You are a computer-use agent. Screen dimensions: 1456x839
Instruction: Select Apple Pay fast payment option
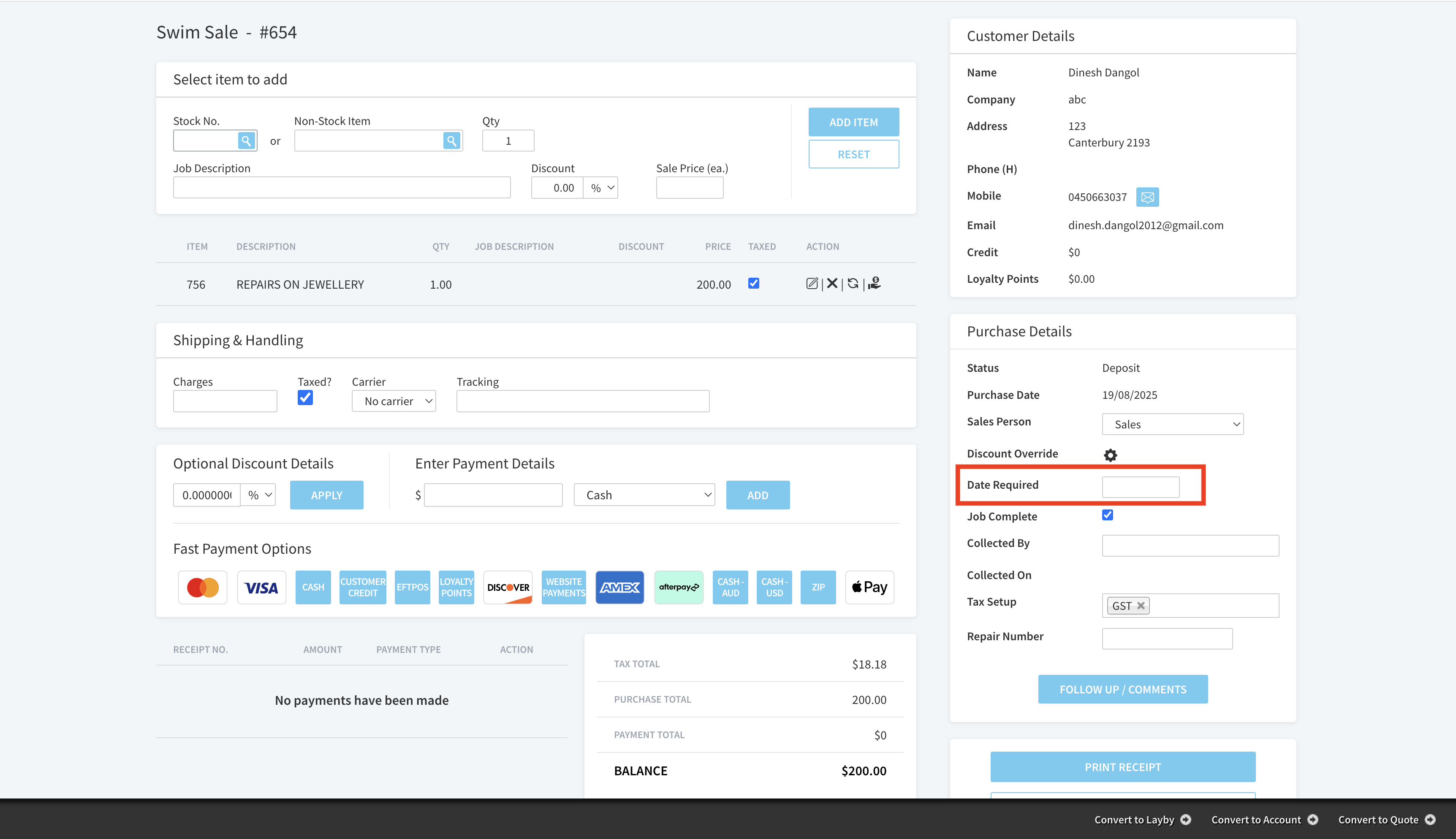pyautogui.click(x=869, y=587)
